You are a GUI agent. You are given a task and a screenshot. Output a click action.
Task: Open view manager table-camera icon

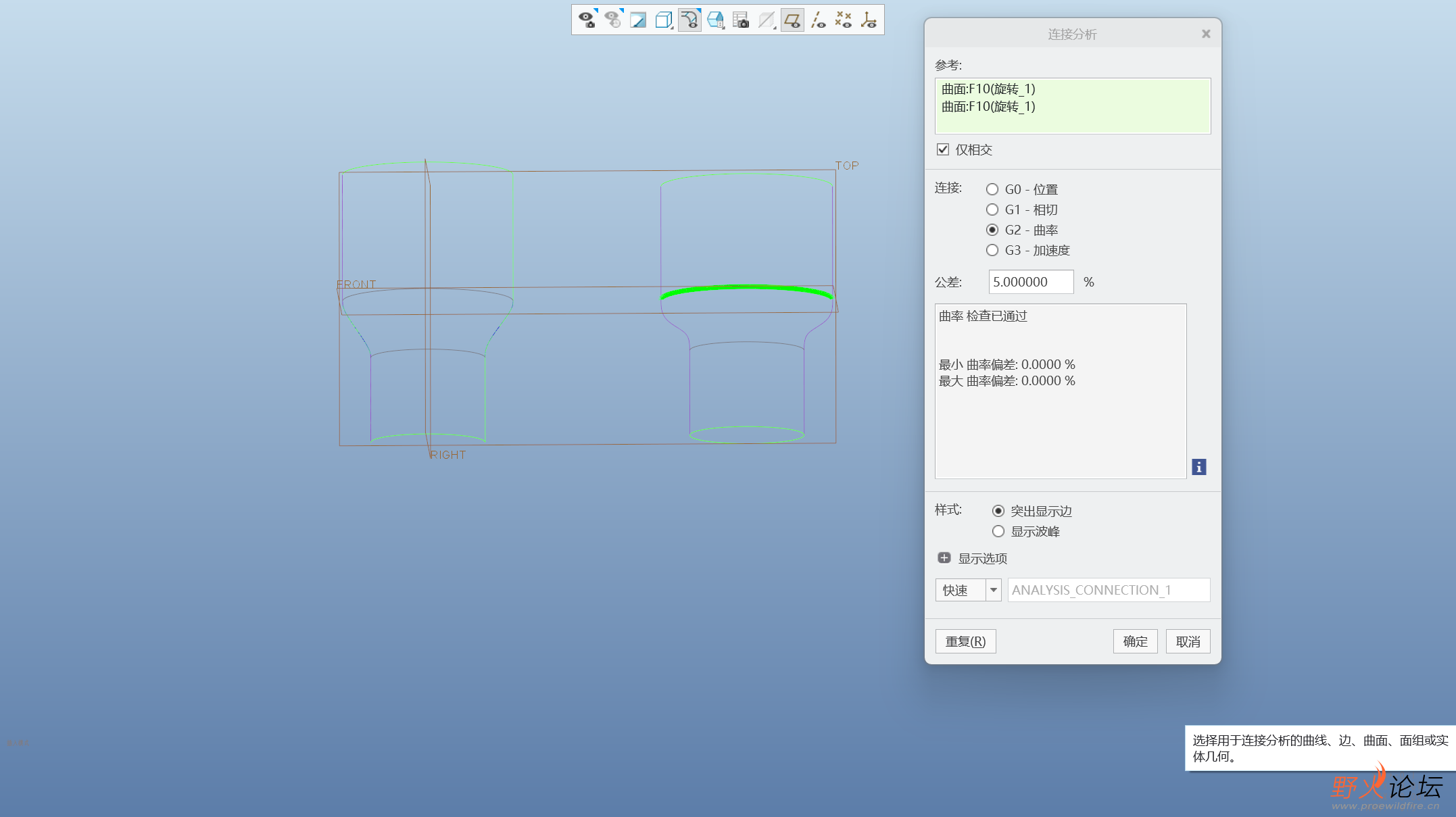[x=741, y=20]
